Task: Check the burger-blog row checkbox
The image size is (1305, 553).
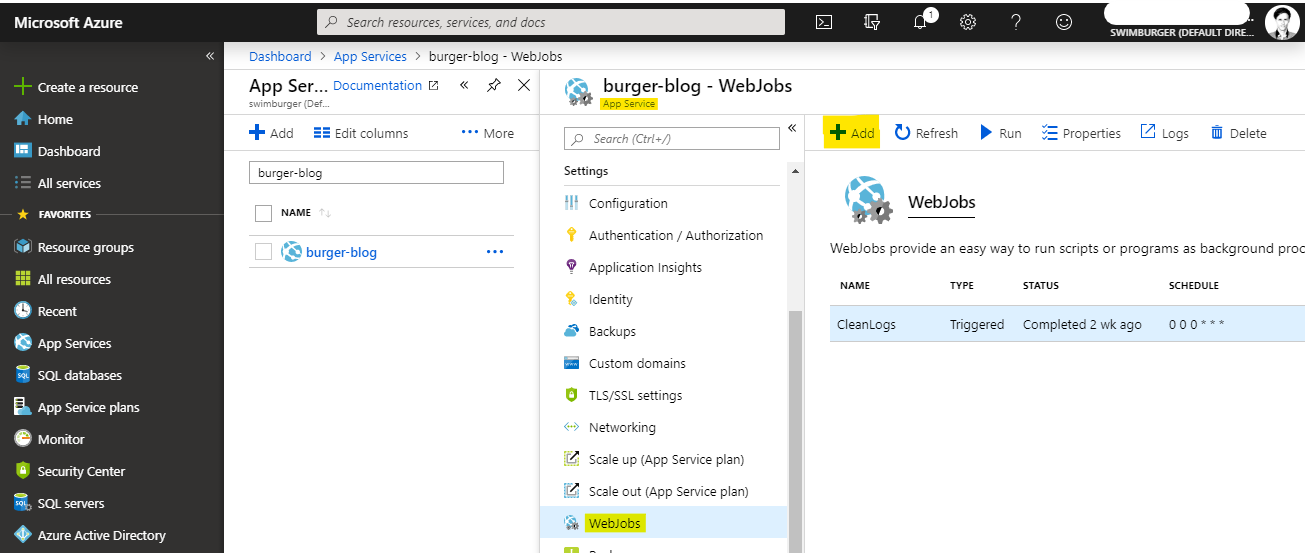Action: tap(263, 252)
